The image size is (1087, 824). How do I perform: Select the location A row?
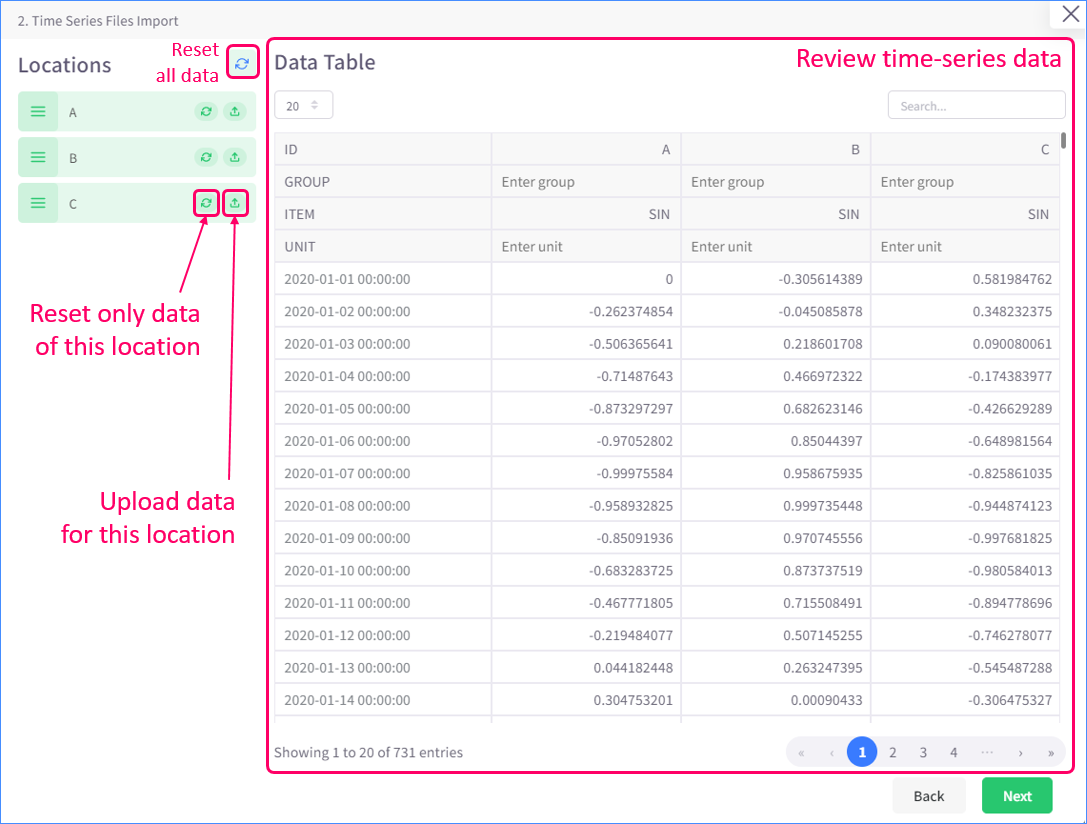137,112
